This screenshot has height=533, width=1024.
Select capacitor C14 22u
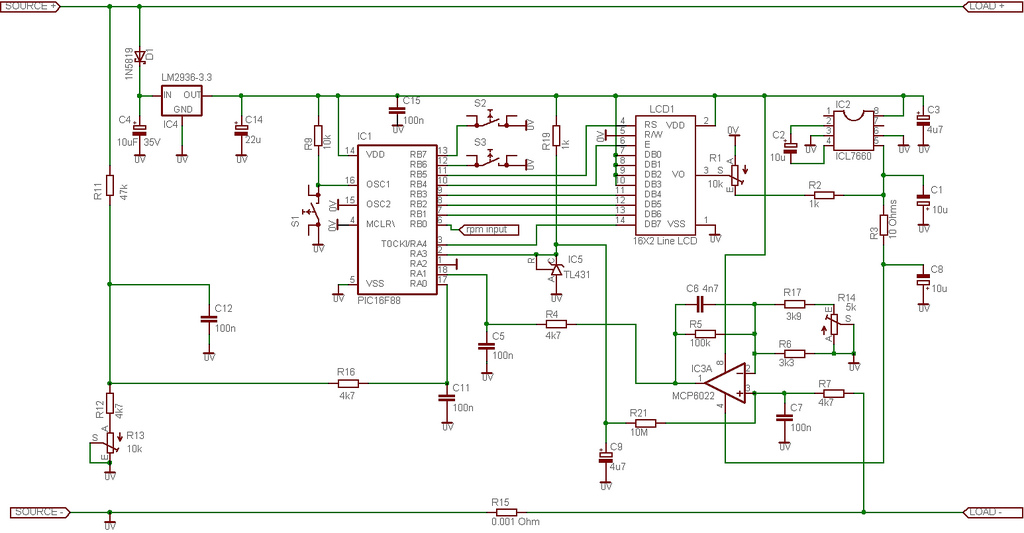tap(241, 129)
